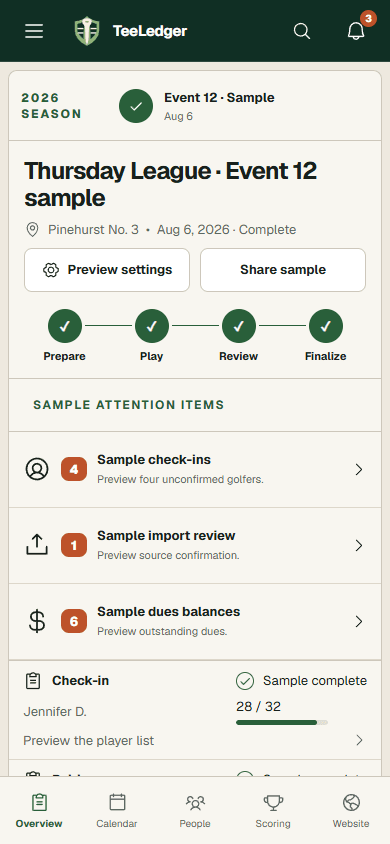Screen dimensions: 390x844
Task: Click the Event 12 · Sample header text
Action: coord(219,97)
